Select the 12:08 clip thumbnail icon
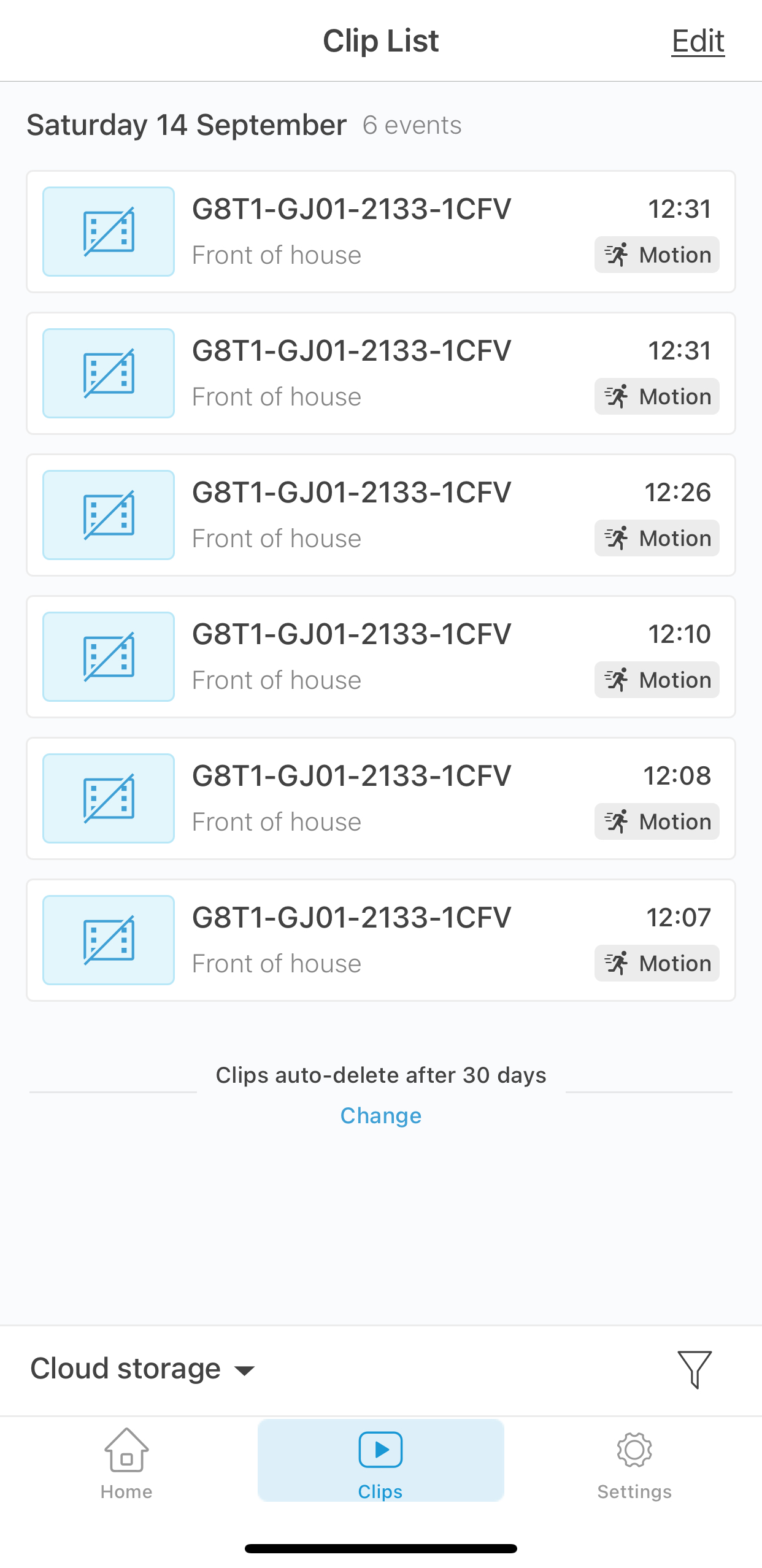 coord(109,798)
